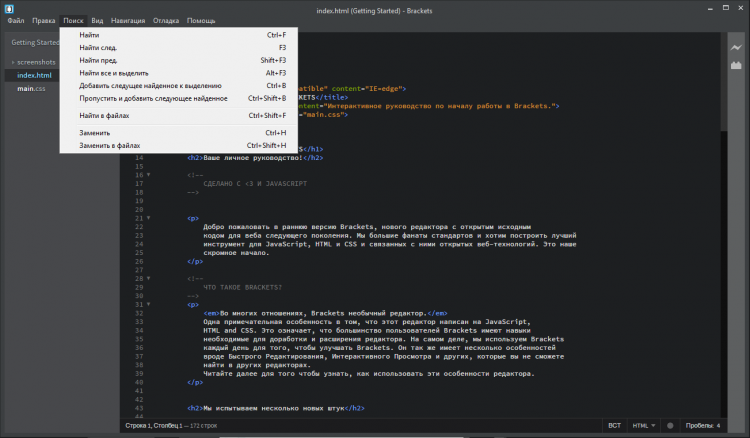The image size is (750, 438).
Task: Select Найти menu entry
Action: [x=89, y=35]
